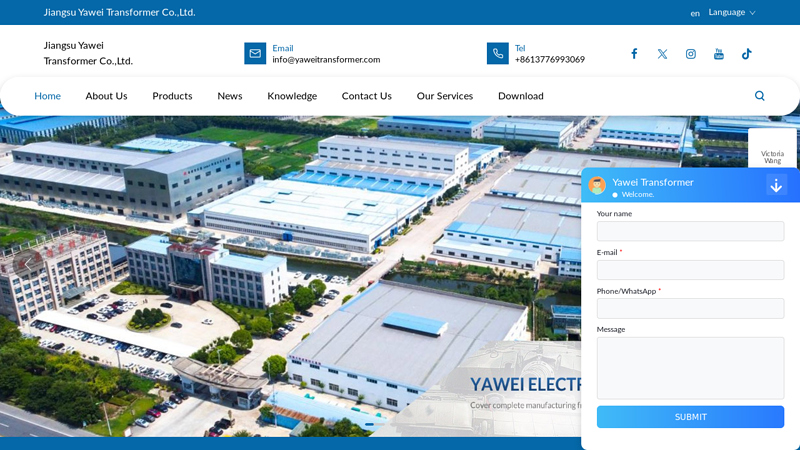This screenshot has height=450, width=800.
Task: Click the chat agent avatar icon
Action: click(x=596, y=185)
